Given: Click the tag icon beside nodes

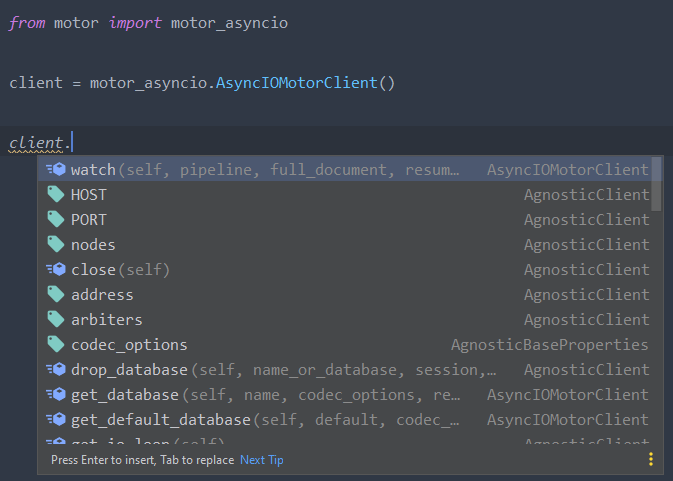Looking at the screenshot, I should (56, 244).
